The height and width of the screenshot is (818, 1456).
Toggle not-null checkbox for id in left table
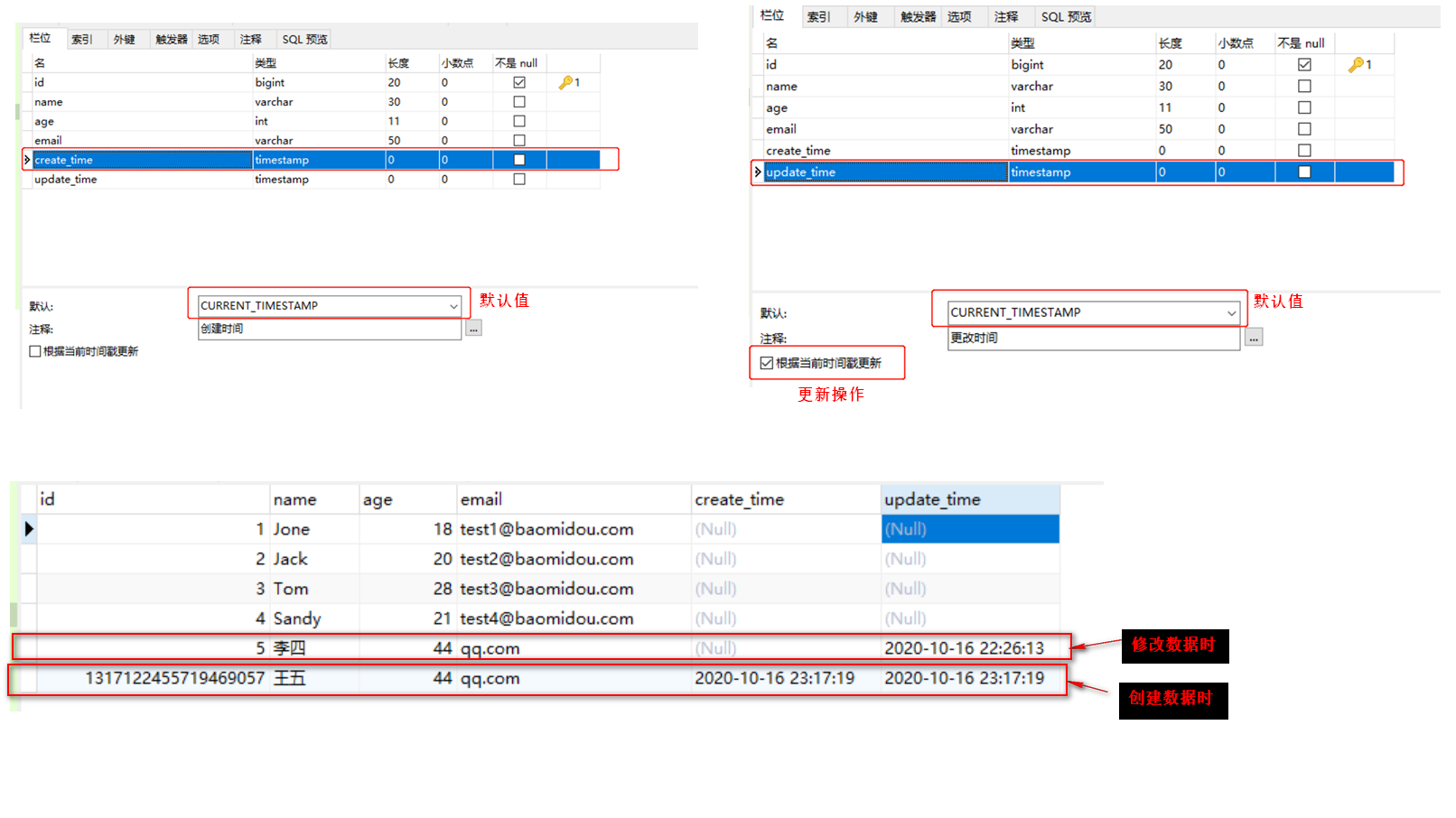[x=519, y=82]
